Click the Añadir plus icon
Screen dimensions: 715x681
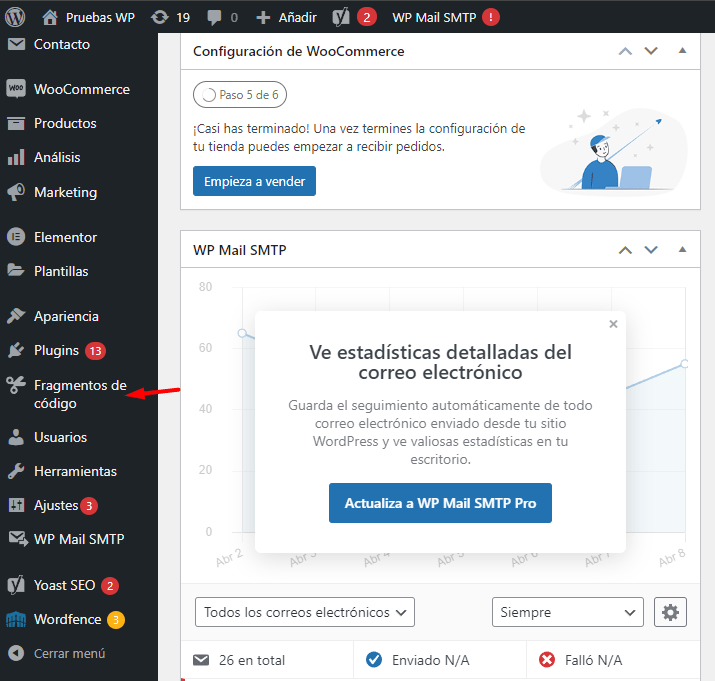(263, 17)
